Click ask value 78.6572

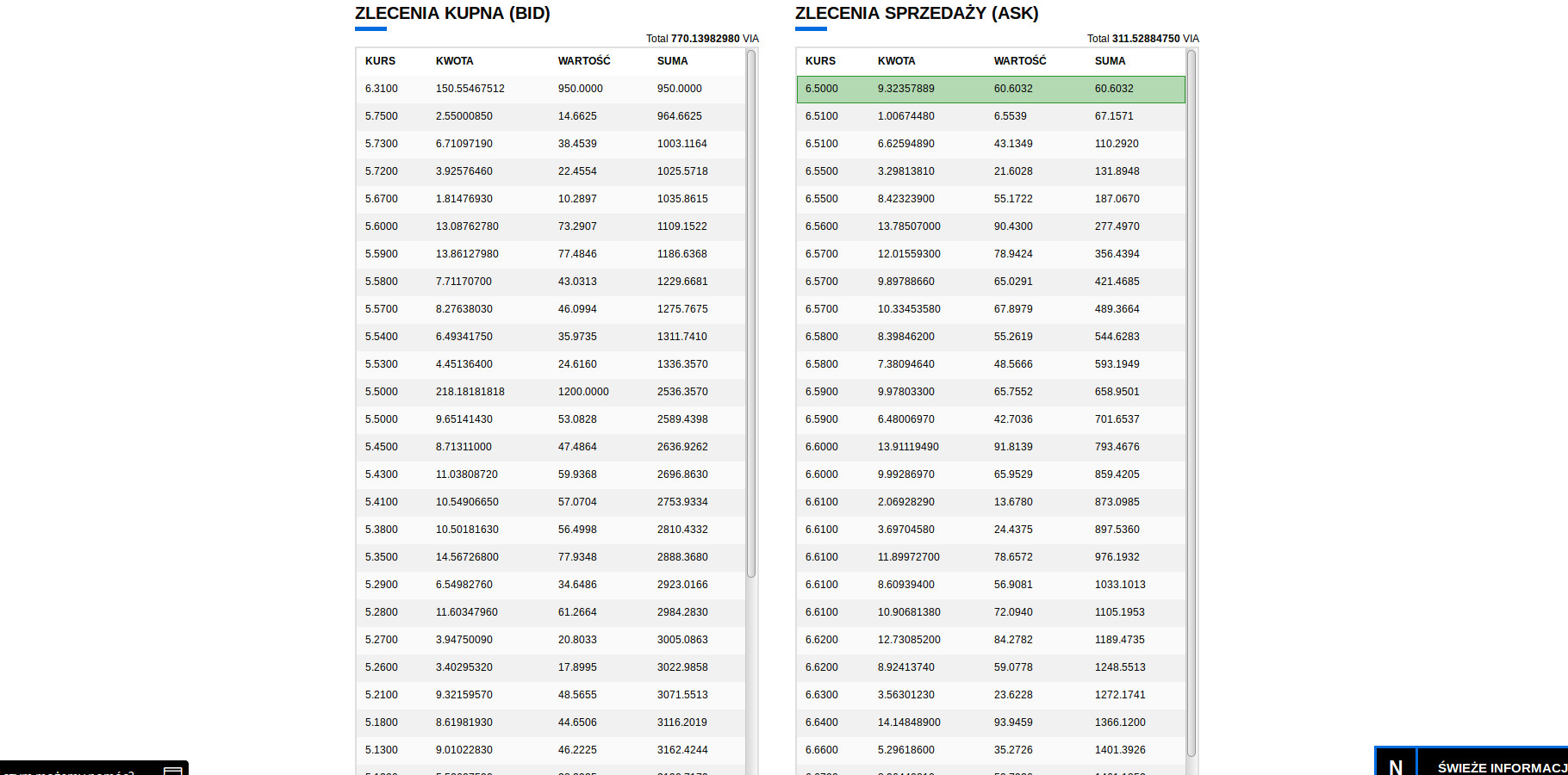tap(1013, 557)
